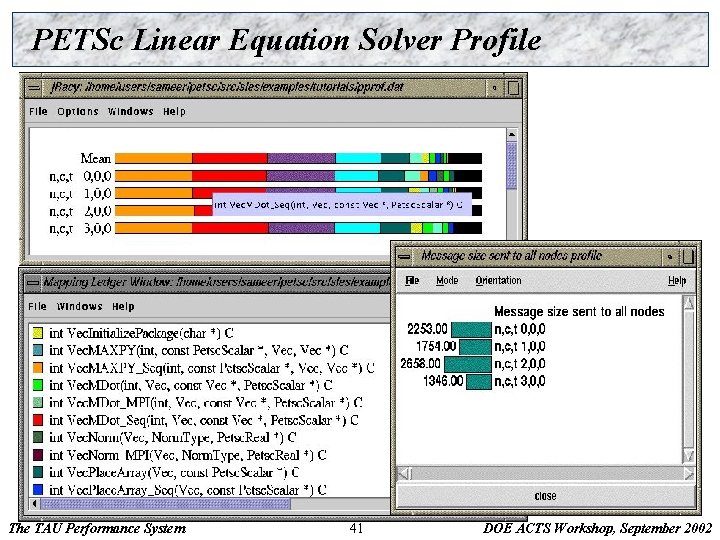Click message size bar for n,c,t 0,0,0
The height and width of the screenshot is (540, 720).
tap(471, 329)
